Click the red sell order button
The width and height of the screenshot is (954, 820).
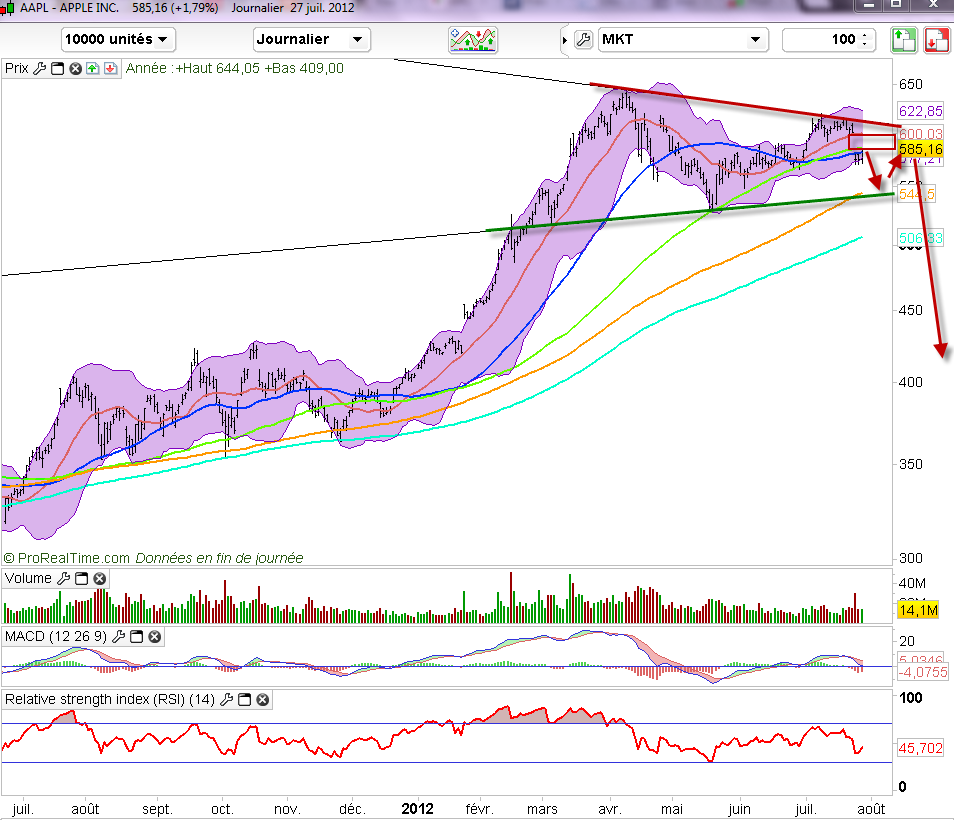937,40
